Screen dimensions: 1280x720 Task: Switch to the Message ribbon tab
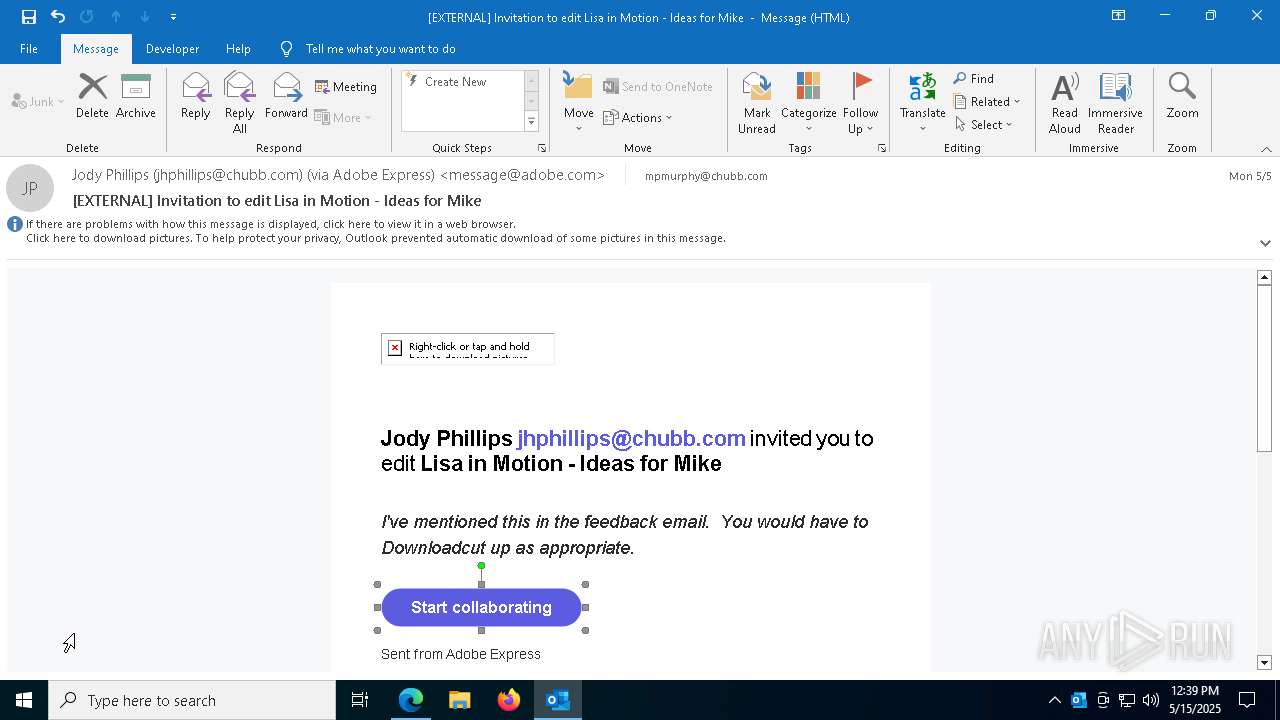coord(96,48)
